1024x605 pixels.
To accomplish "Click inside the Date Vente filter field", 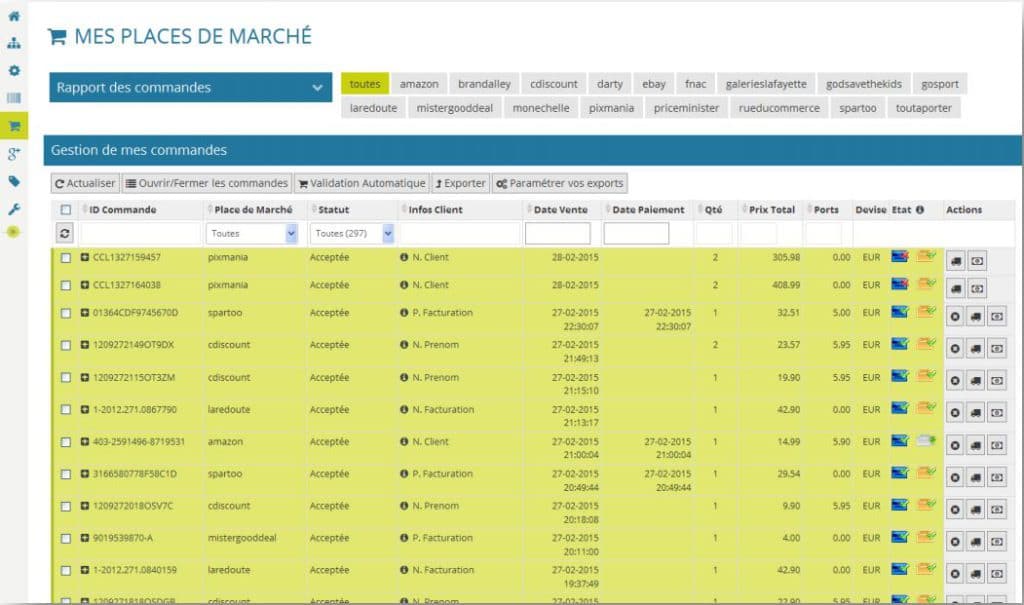I will (558, 232).
